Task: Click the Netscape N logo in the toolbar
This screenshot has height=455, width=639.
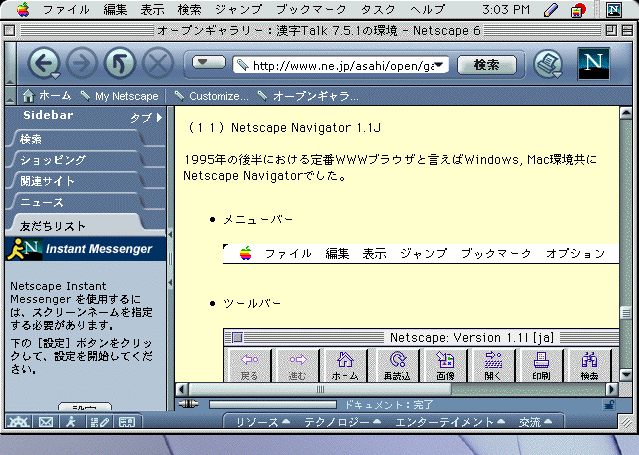Action: (x=593, y=63)
